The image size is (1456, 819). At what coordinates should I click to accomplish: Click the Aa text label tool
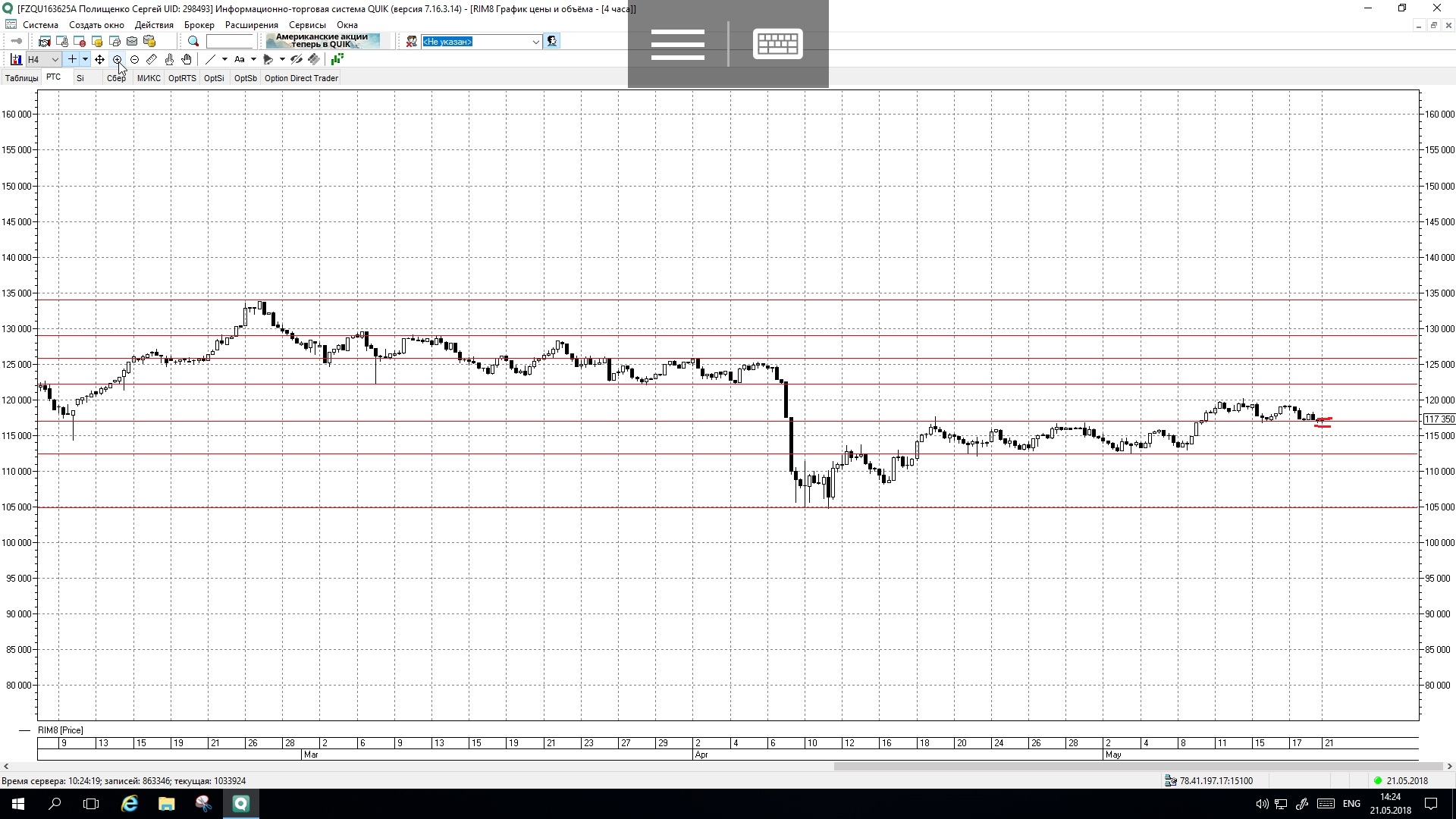[240, 59]
